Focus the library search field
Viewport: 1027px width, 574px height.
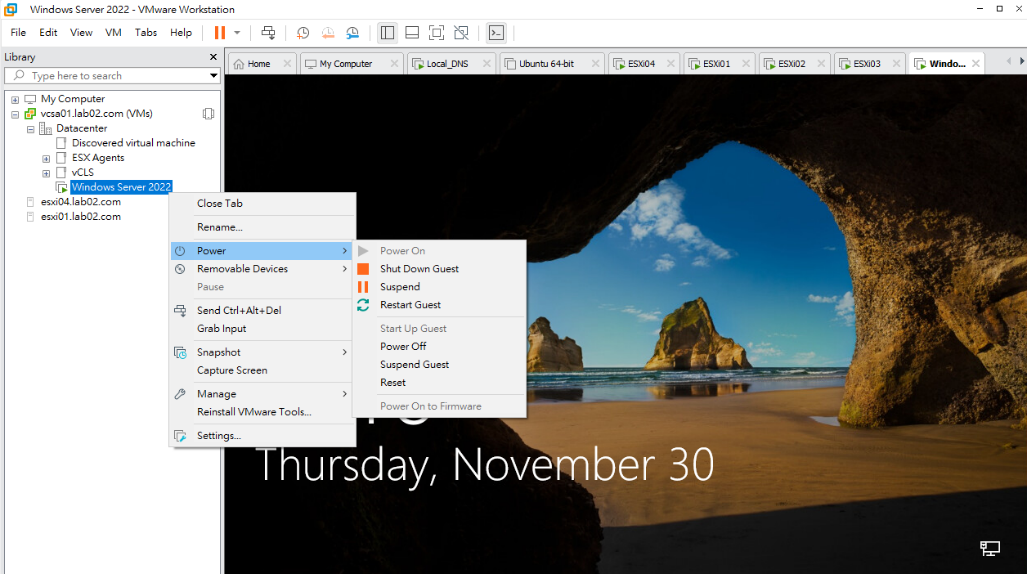tap(111, 75)
